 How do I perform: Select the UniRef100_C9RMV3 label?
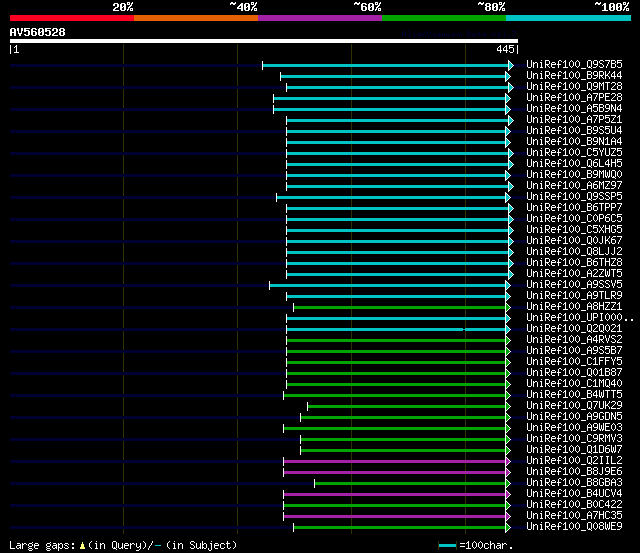coord(574,439)
